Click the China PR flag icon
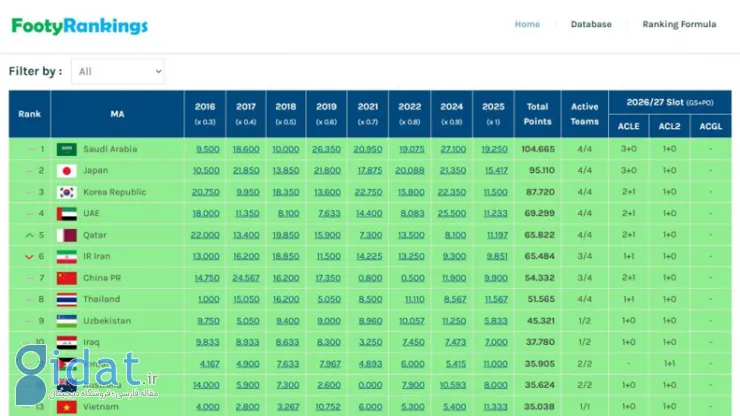The height and width of the screenshot is (416, 740). click(x=67, y=278)
